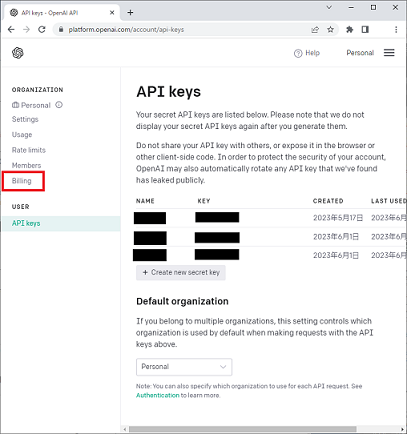Click Create new secret key button
The image size is (407, 434).
click(x=181, y=272)
